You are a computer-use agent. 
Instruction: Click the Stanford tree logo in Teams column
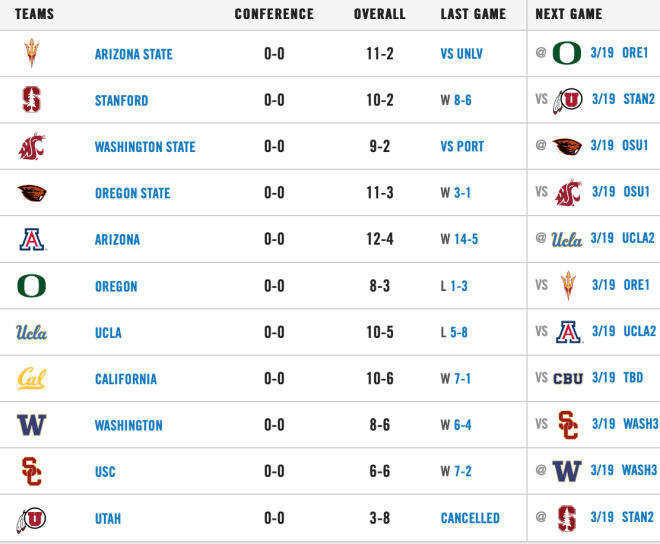pos(31,99)
